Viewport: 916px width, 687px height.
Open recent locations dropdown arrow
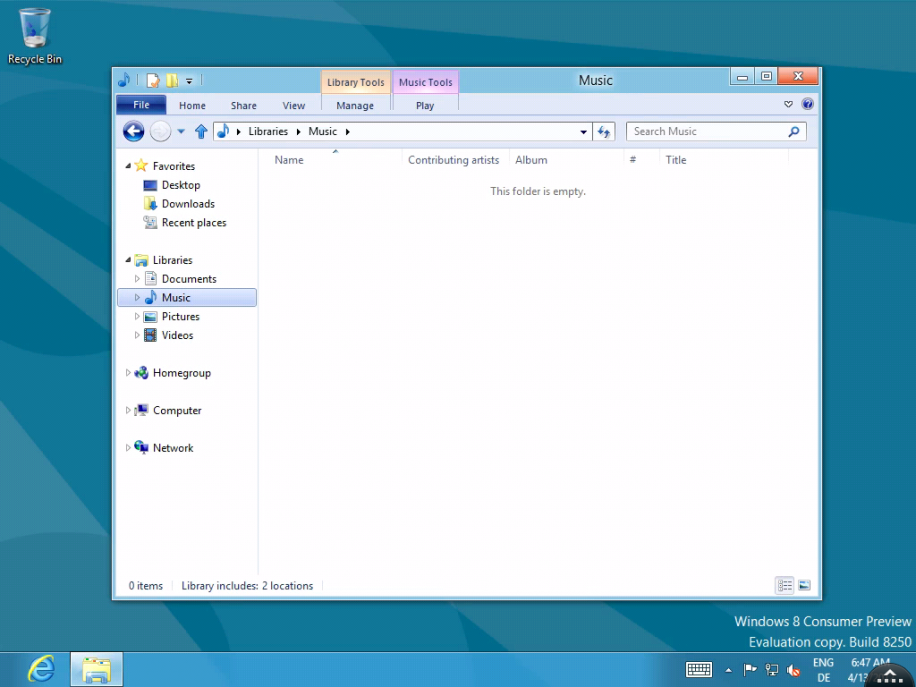click(x=181, y=131)
